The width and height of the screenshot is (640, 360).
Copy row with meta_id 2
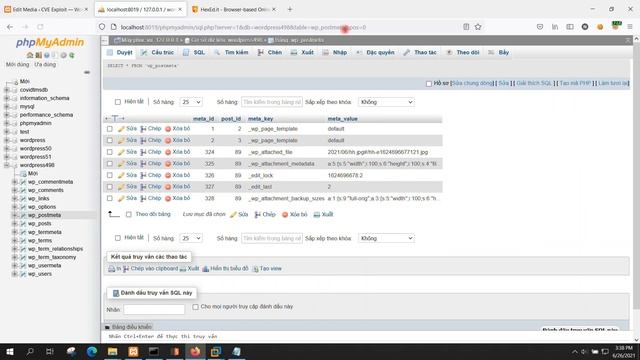click(x=151, y=140)
